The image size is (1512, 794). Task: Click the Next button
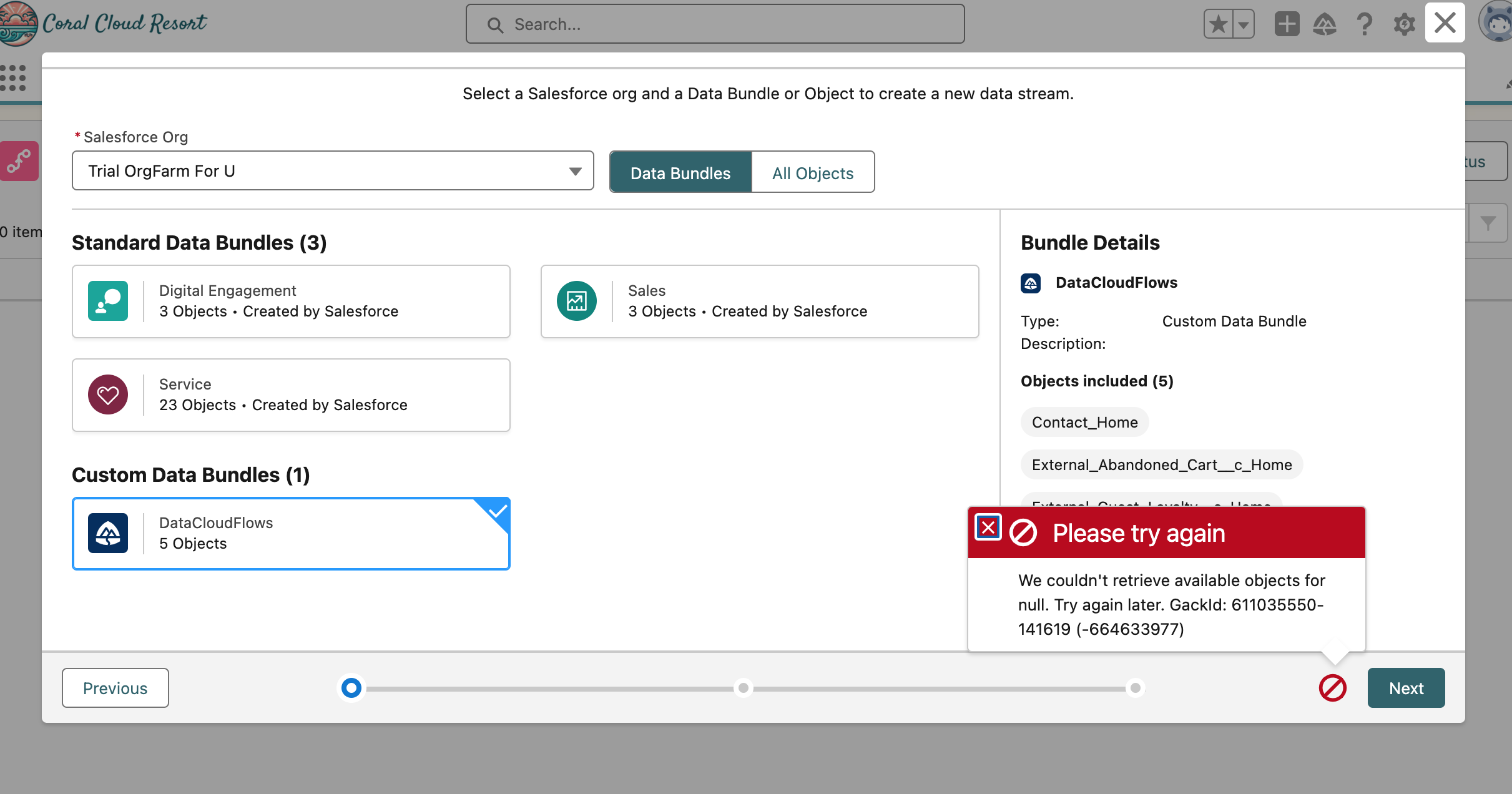[x=1406, y=688]
